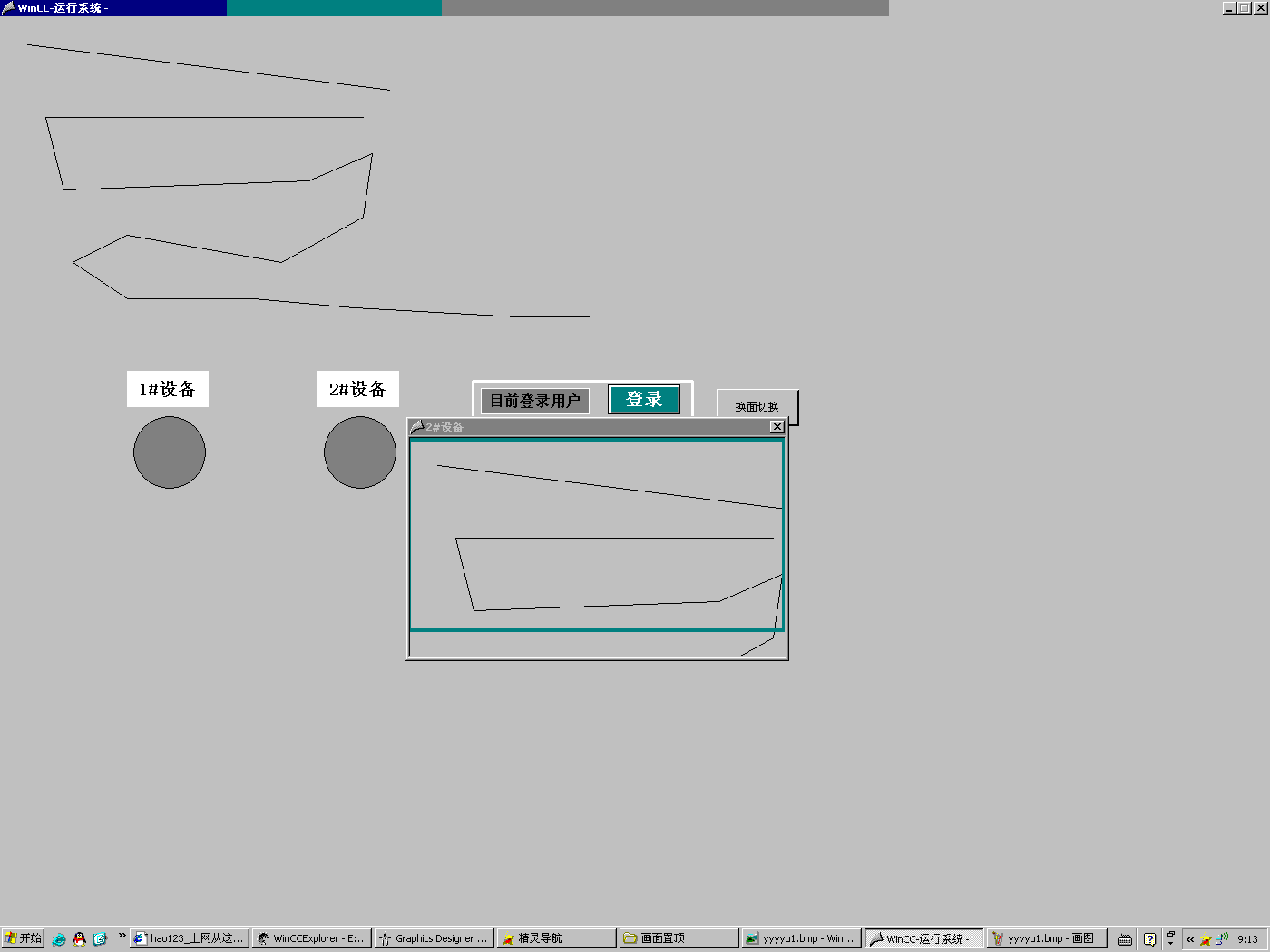Switch to hao123 browser taskbar item

tap(190, 938)
